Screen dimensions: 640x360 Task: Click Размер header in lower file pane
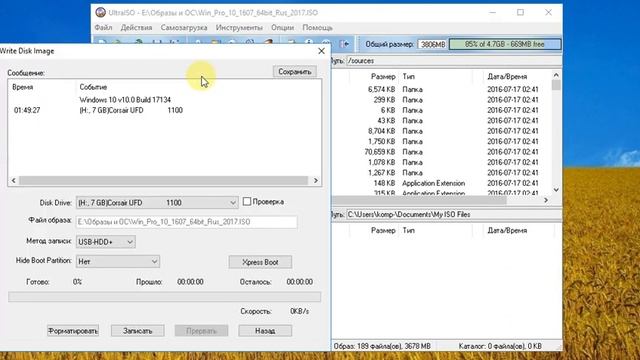pos(383,230)
